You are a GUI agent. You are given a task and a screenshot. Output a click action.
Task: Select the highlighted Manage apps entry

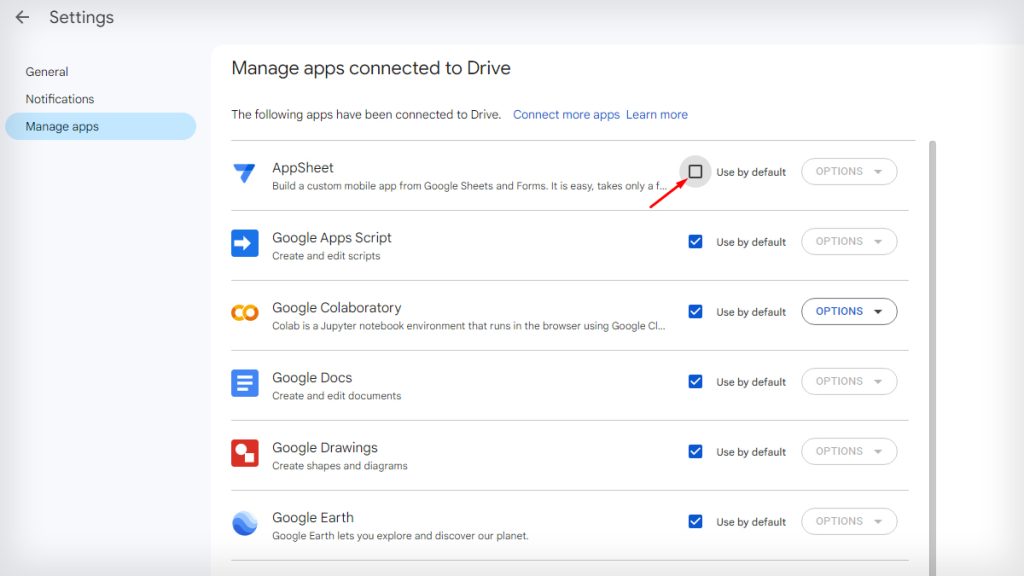(x=63, y=126)
